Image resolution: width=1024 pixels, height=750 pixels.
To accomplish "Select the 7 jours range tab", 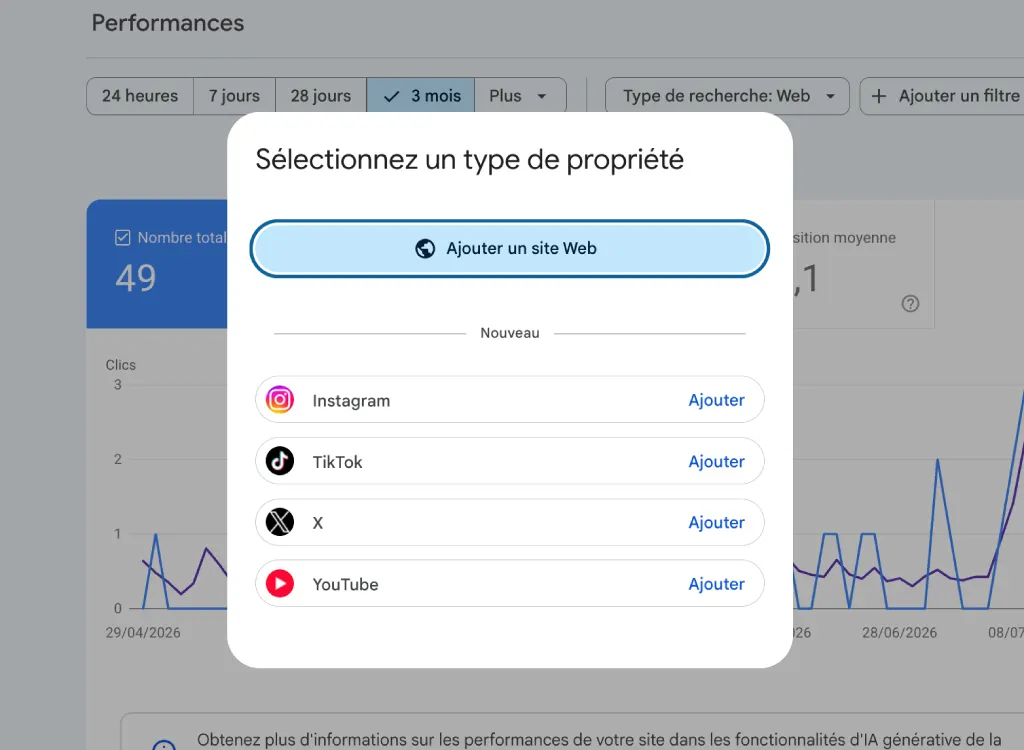I will (x=234, y=96).
